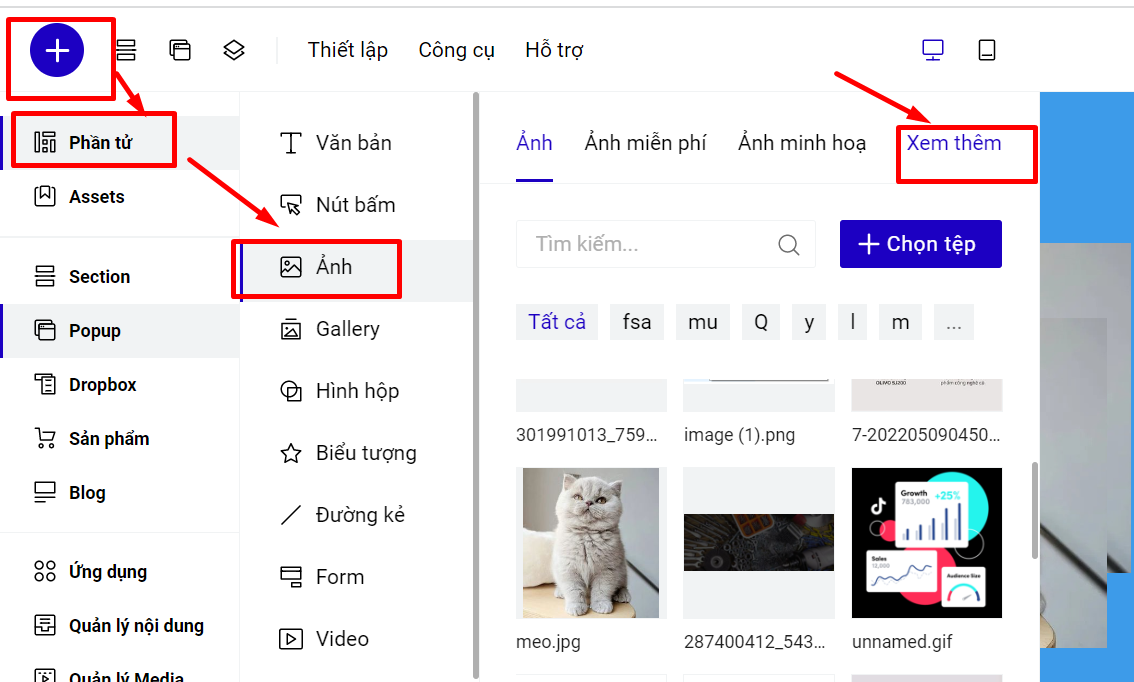
Task: Select the Gallery element
Action: pyautogui.click(x=347, y=329)
